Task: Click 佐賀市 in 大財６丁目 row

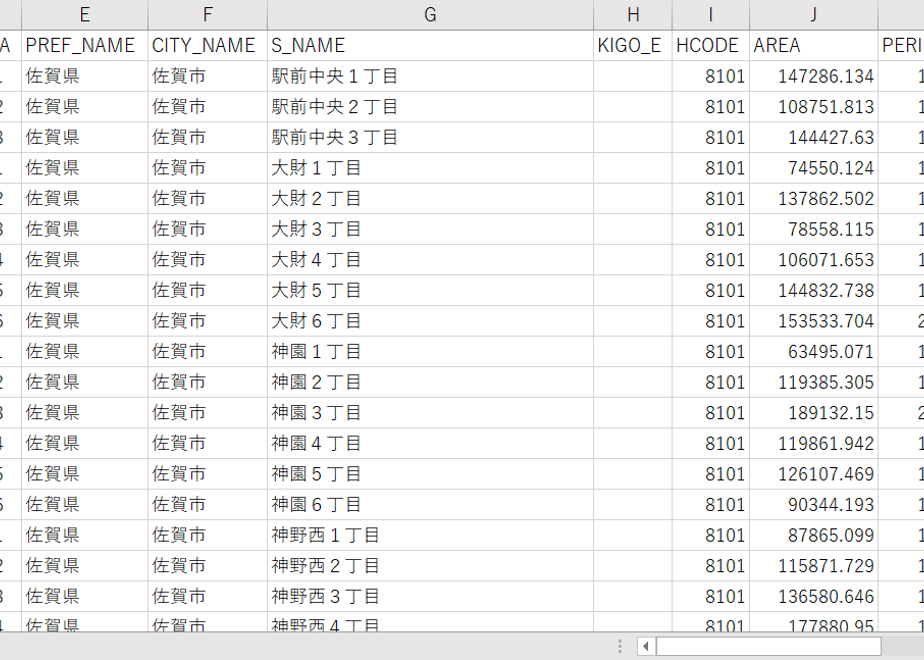Action: point(207,321)
